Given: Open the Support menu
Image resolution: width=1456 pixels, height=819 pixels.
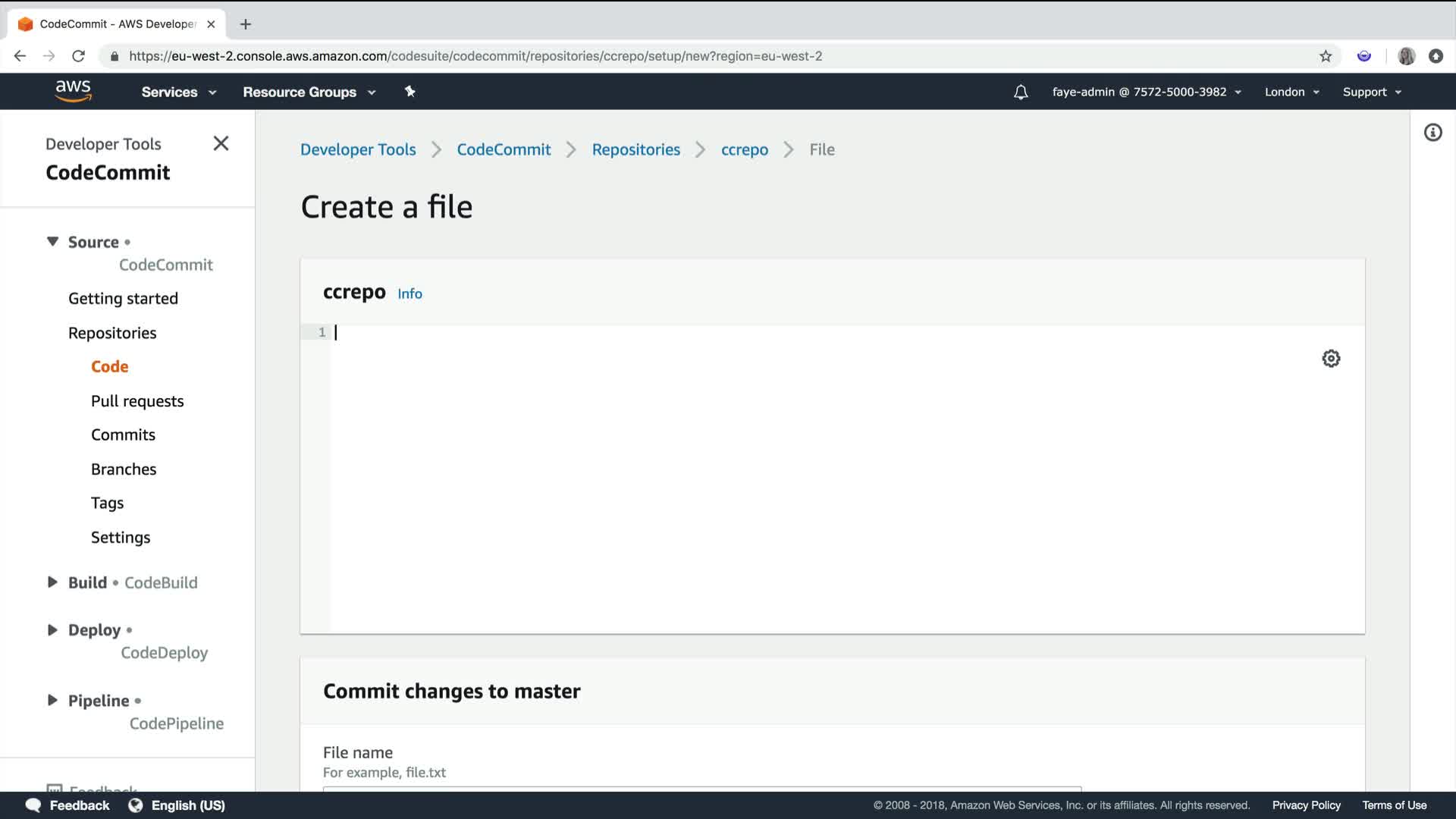Looking at the screenshot, I should pyautogui.click(x=1371, y=92).
